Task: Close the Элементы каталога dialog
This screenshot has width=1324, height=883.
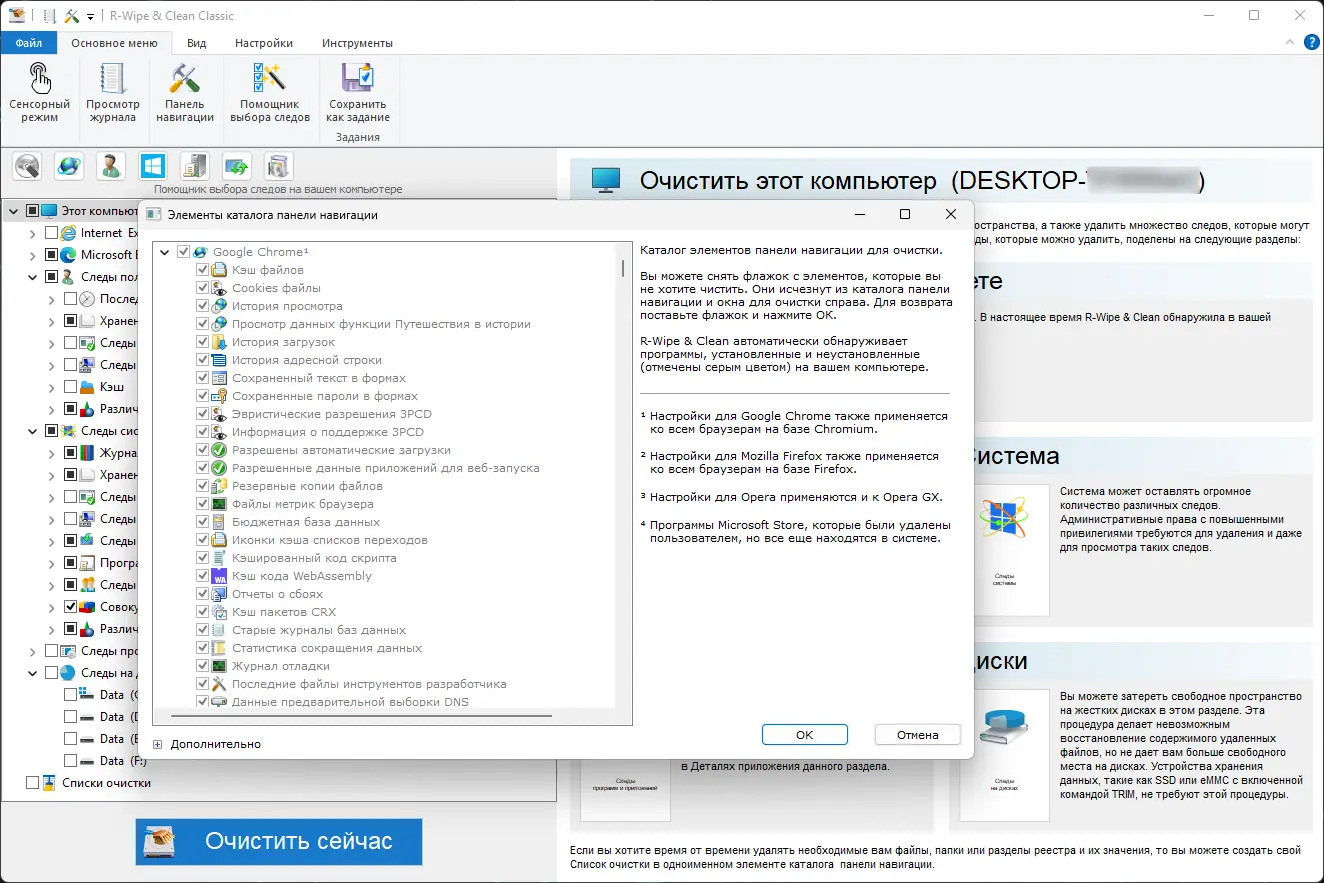Action: [950, 214]
